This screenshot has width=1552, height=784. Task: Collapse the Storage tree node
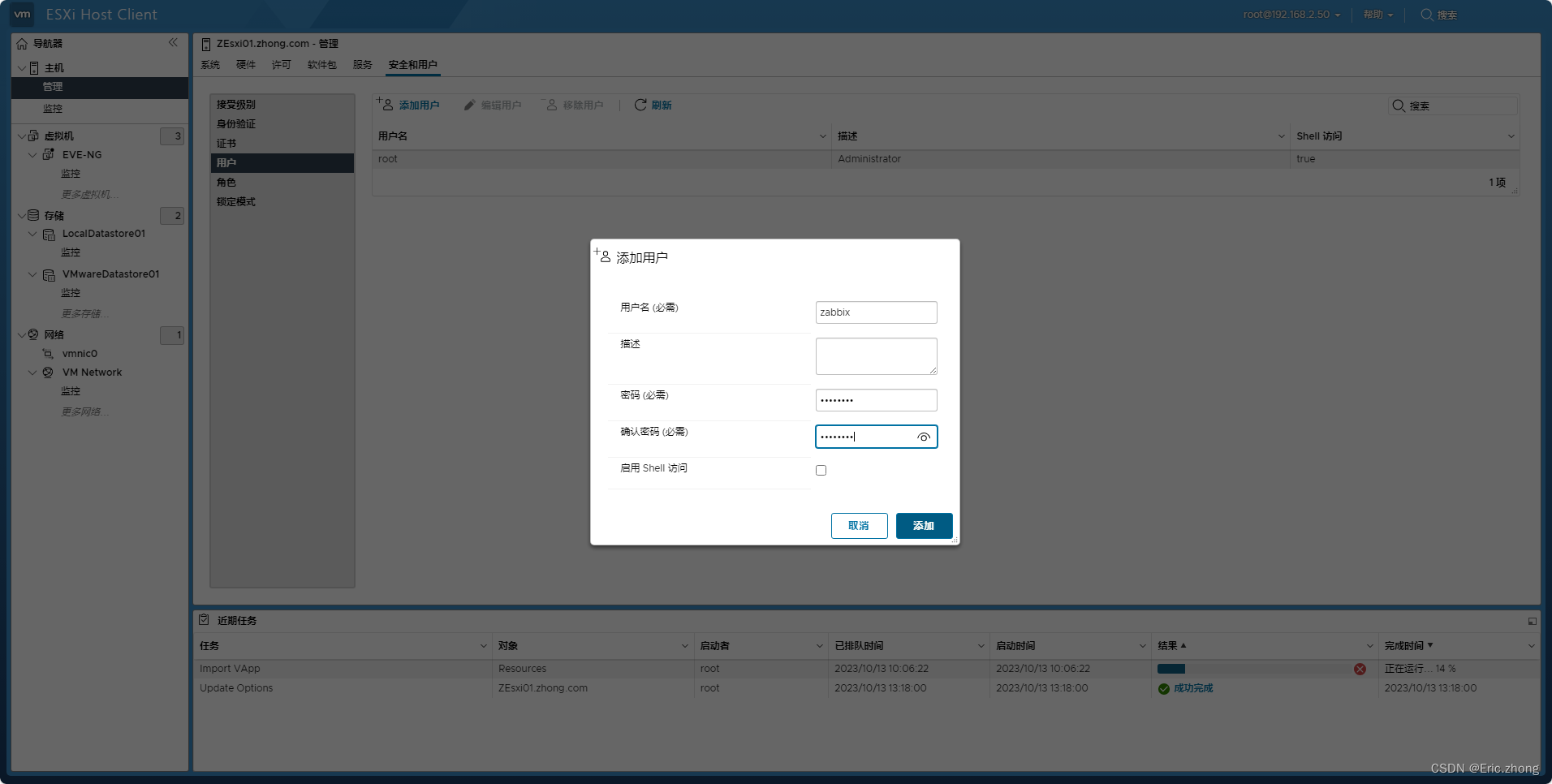tap(22, 215)
